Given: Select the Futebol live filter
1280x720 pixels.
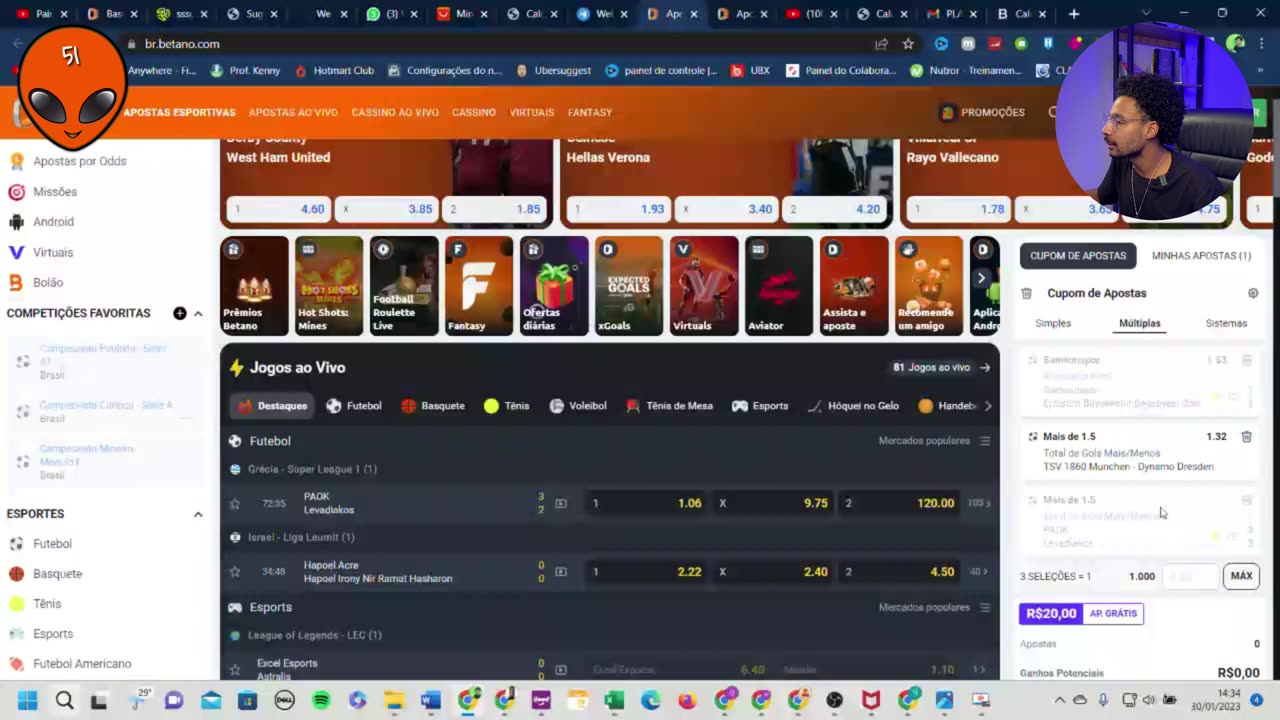Looking at the screenshot, I should [x=354, y=406].
